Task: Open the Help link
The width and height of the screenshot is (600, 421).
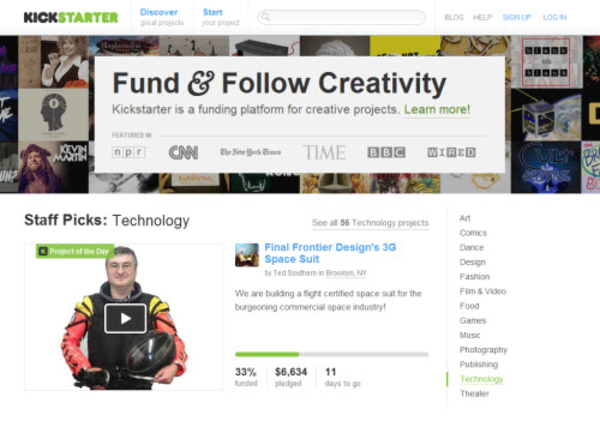Action: [483, 17]
